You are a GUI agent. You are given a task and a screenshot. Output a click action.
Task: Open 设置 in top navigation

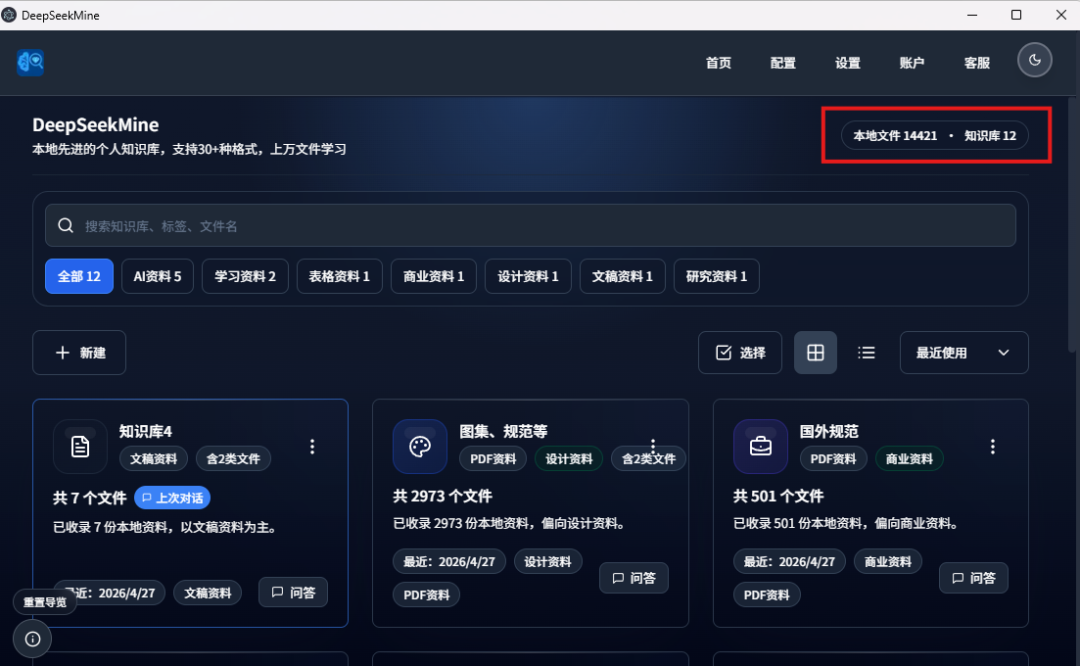pyautogui.click(x=848, y=63)
